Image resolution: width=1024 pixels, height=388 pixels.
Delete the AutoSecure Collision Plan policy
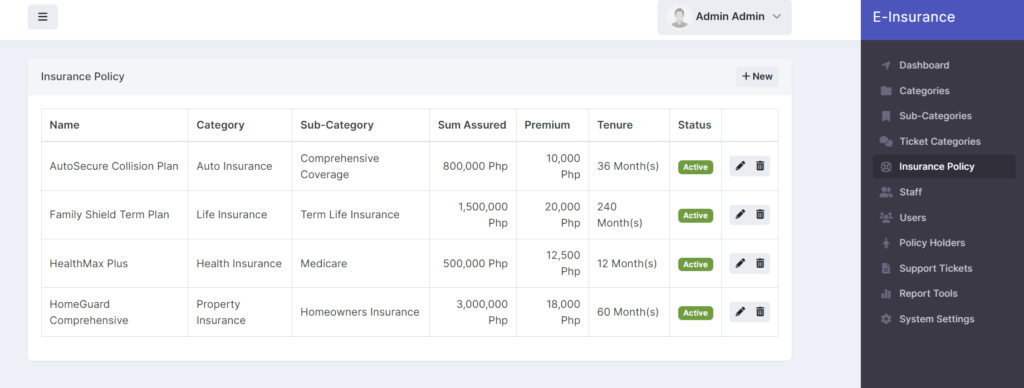760,166
